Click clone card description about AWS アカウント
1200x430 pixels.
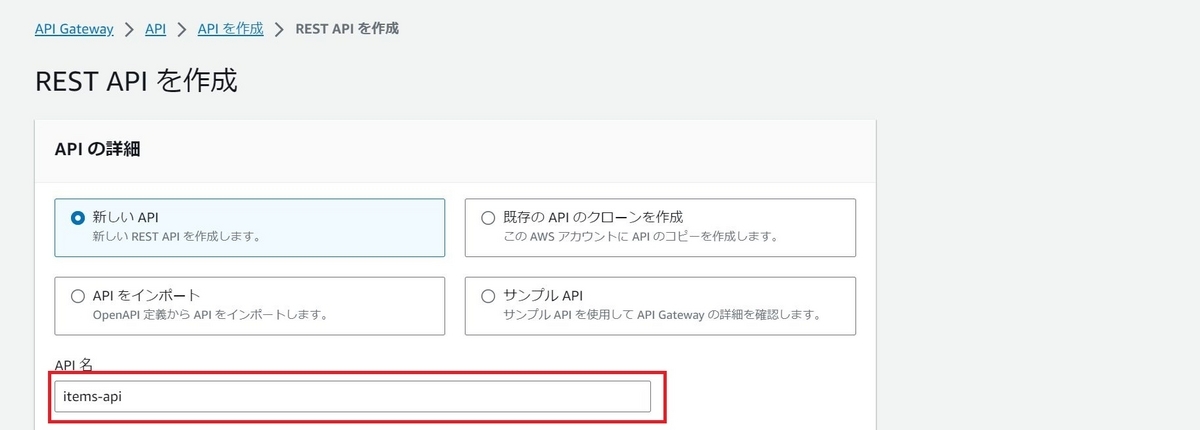point(640,237)
